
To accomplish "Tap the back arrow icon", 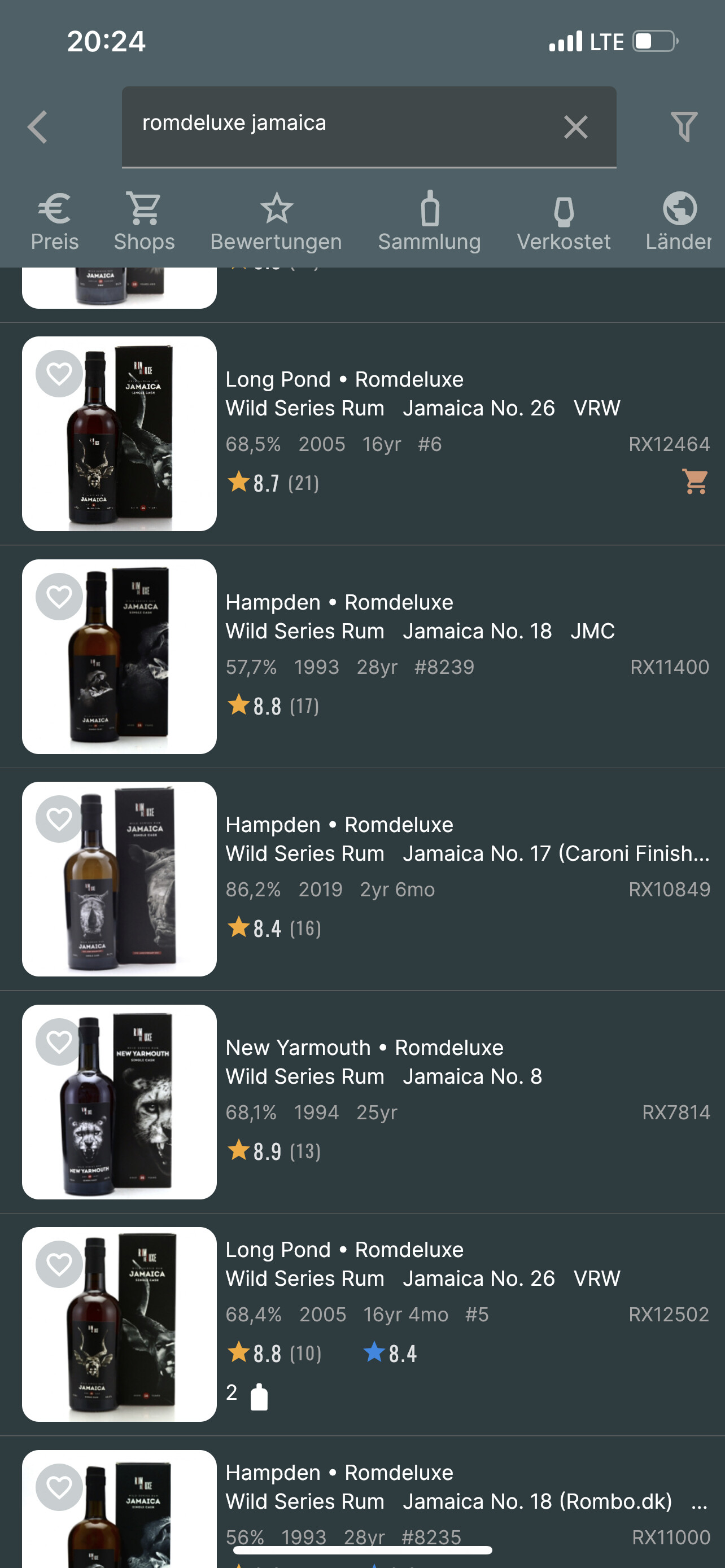I will (38, 127).
